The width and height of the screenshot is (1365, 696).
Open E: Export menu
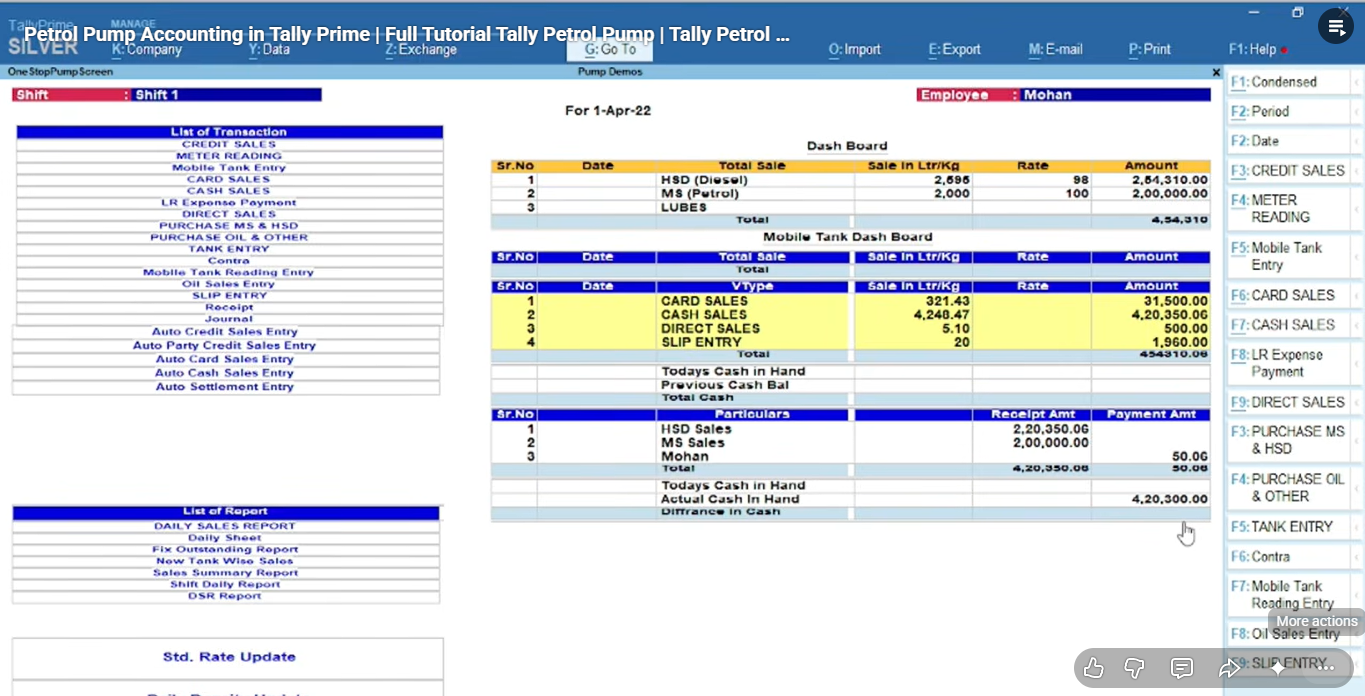point(954,49)
